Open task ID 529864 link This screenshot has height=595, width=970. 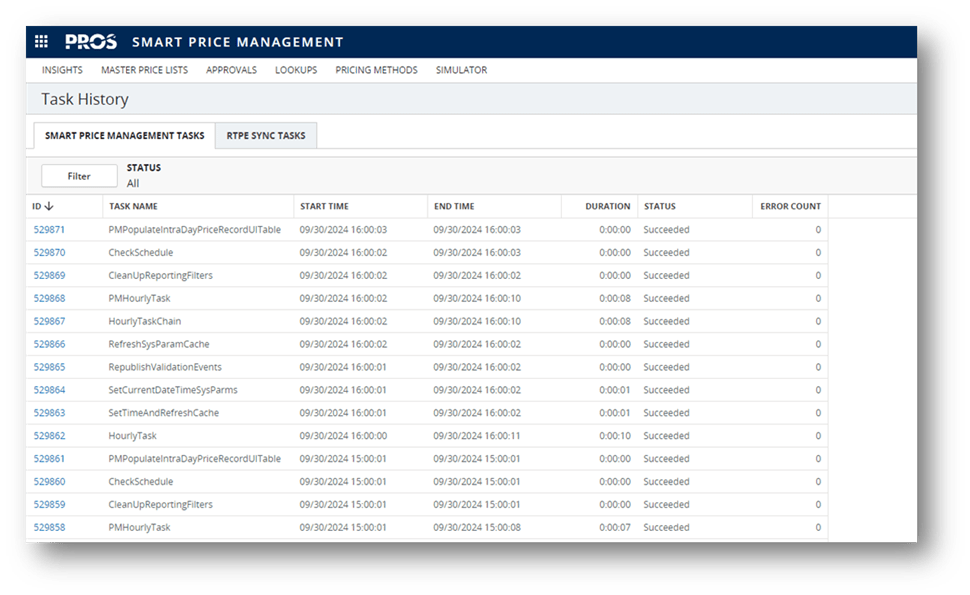point(49,390)
